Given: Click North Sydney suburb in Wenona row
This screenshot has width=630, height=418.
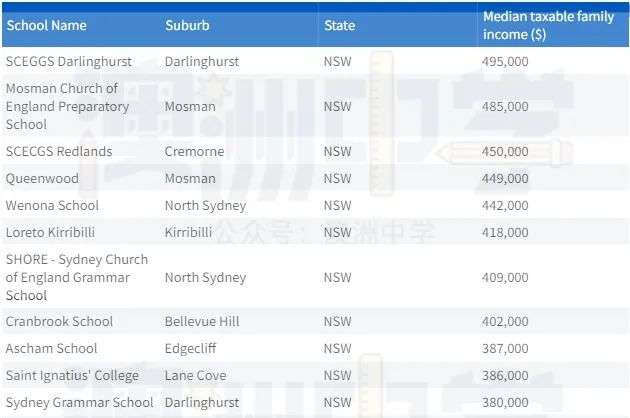Looking at the screenshot, I should click(x=205, y=205).
